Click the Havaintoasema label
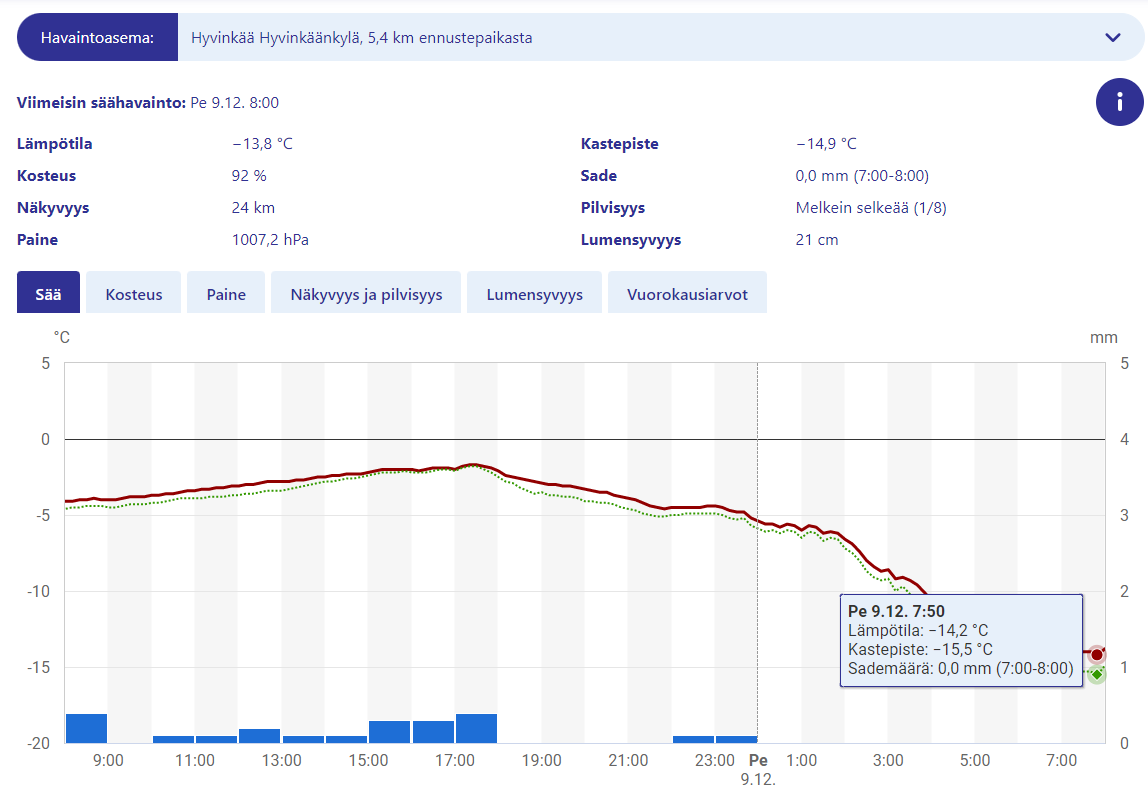The width and height of the screenshot is (1148, 792). point(97,38)
